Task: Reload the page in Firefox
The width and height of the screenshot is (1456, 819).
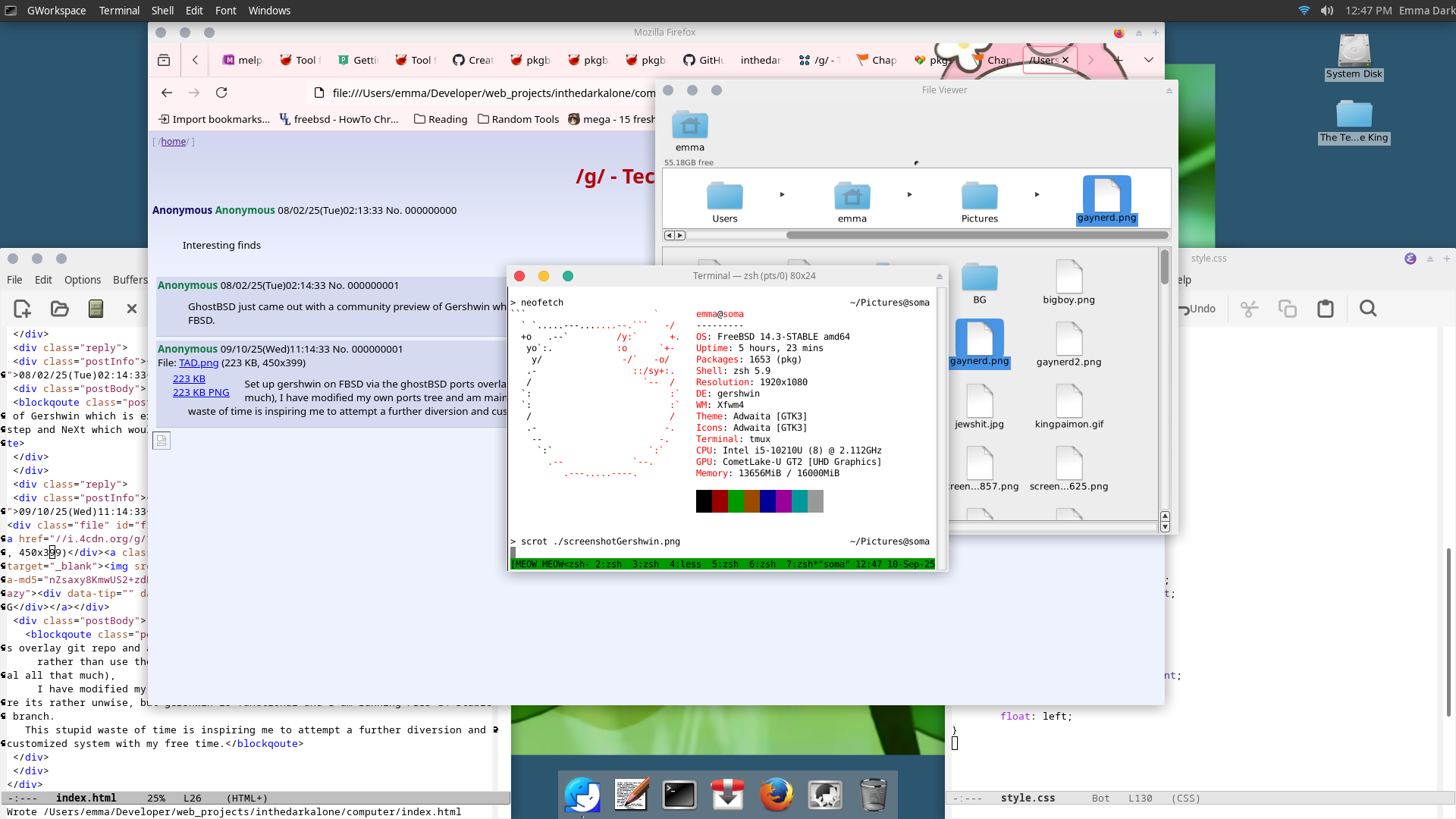Action: click(221, 93)
